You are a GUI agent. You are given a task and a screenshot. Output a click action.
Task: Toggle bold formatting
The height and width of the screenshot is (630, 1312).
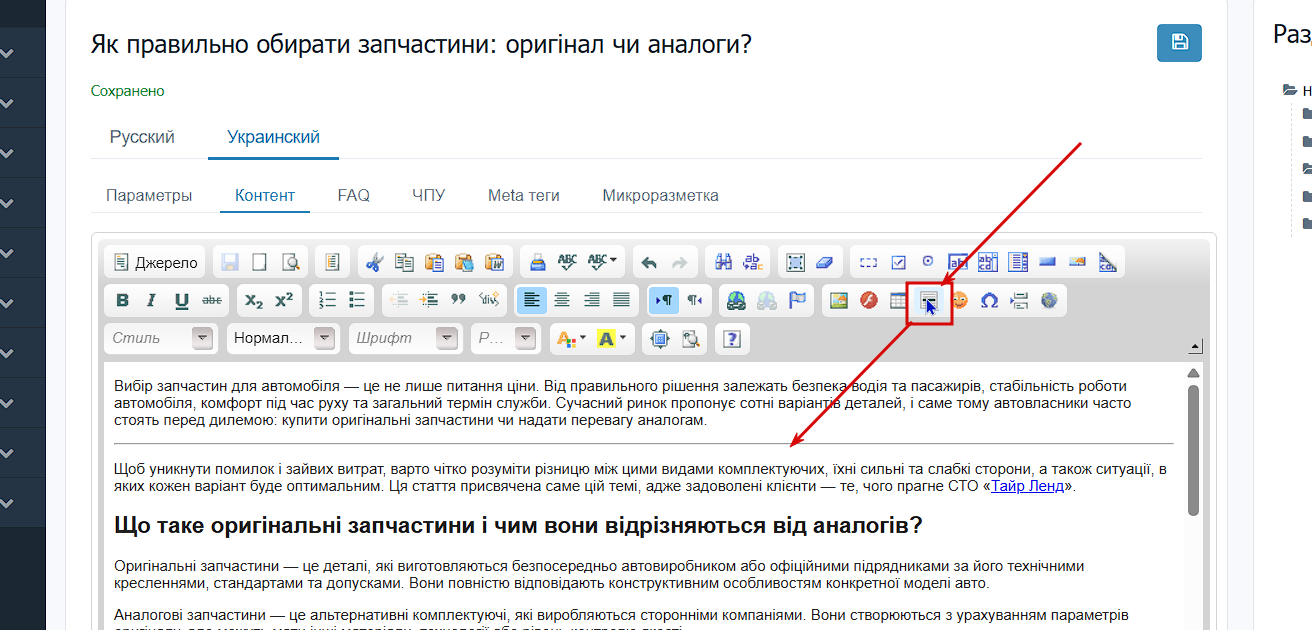pyautogui.click(x=122, y=300)
